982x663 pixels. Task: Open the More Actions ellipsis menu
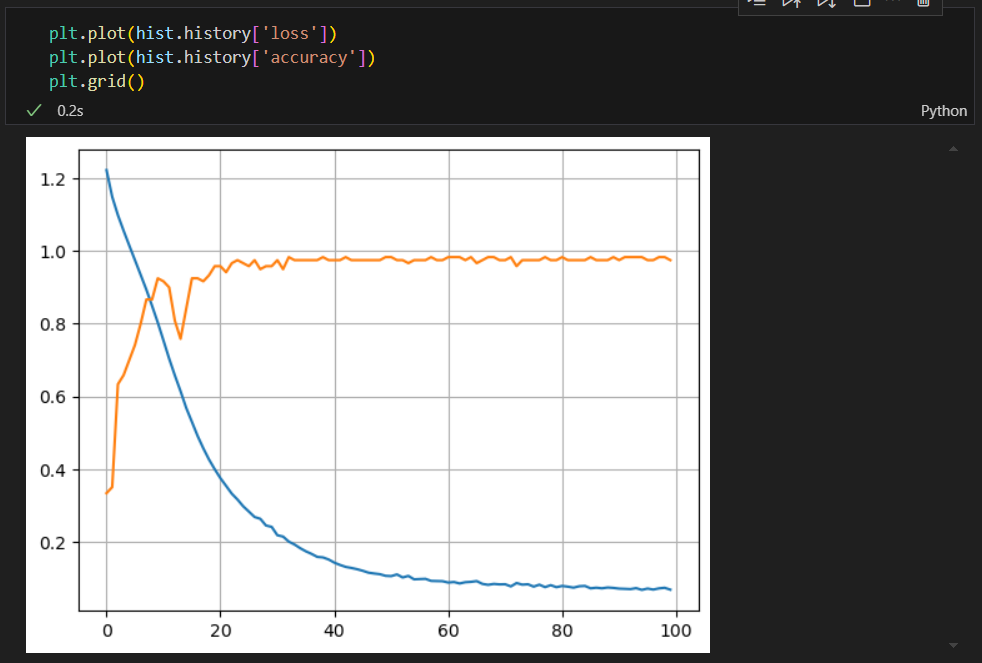893,1
